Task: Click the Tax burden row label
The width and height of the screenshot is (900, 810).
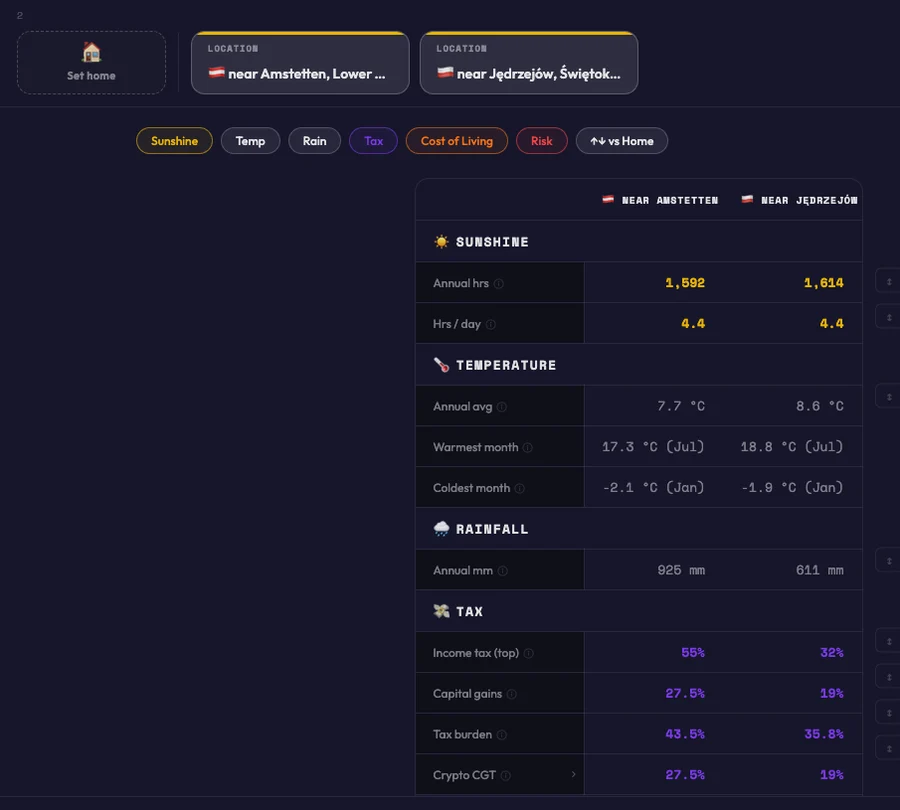Action: tap(462, 734)
